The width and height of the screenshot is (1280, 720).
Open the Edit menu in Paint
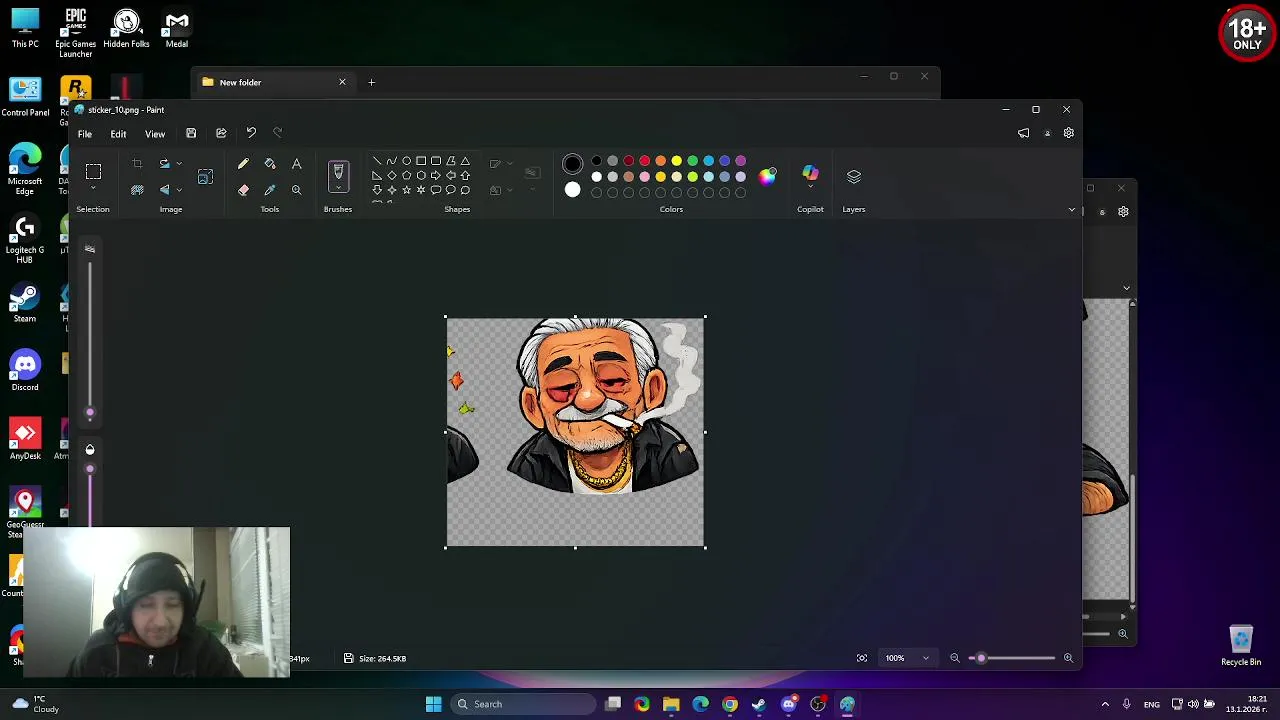pos(118,134)
